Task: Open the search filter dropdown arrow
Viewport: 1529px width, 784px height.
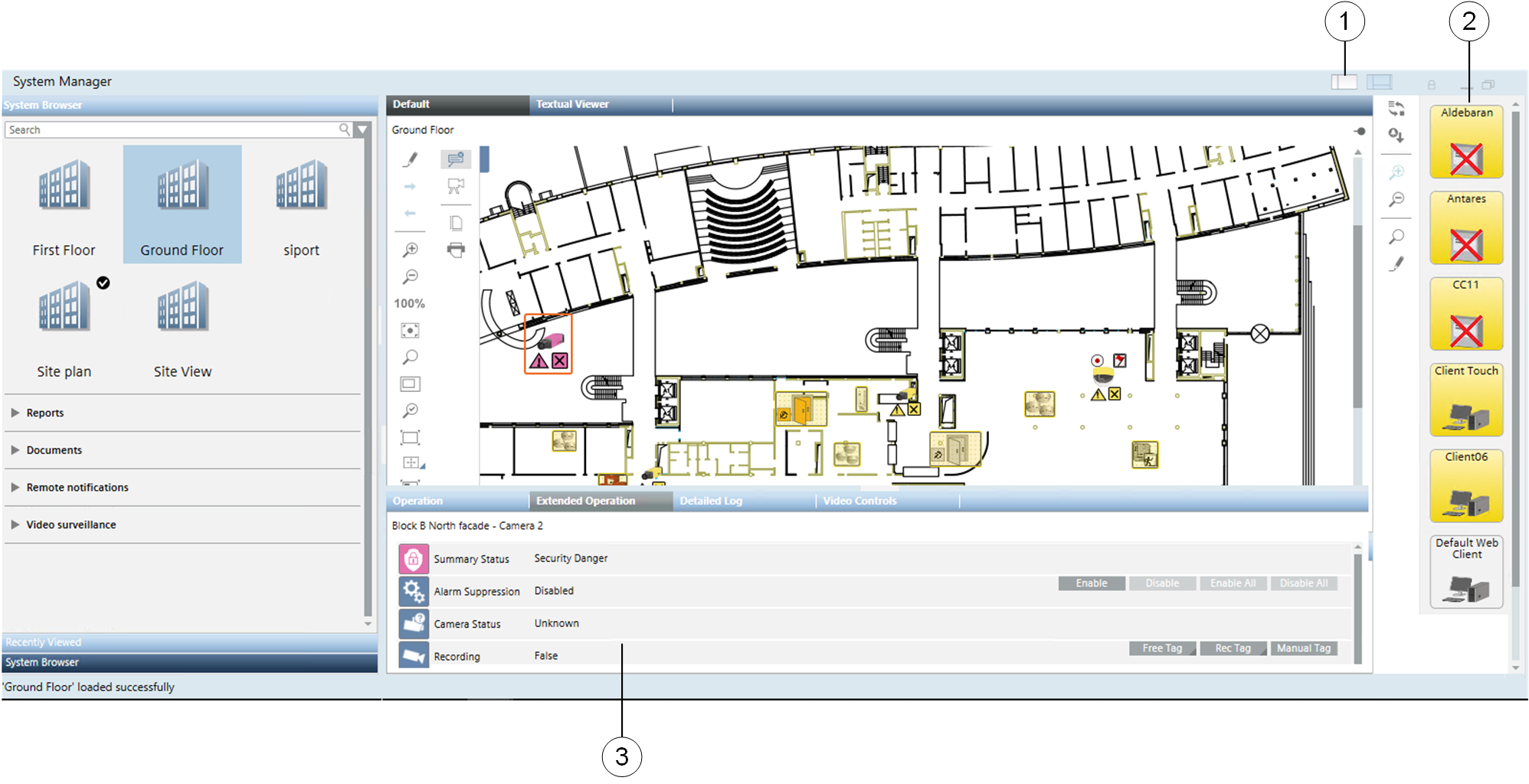Action: pos(363,130)
